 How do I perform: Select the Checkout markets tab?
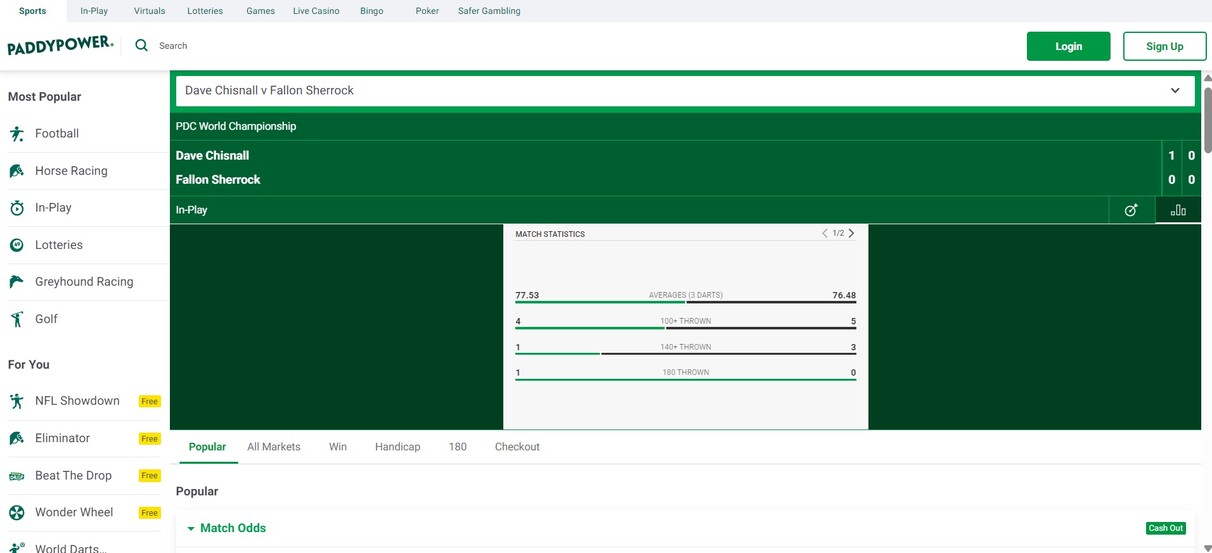coord(517,447)
